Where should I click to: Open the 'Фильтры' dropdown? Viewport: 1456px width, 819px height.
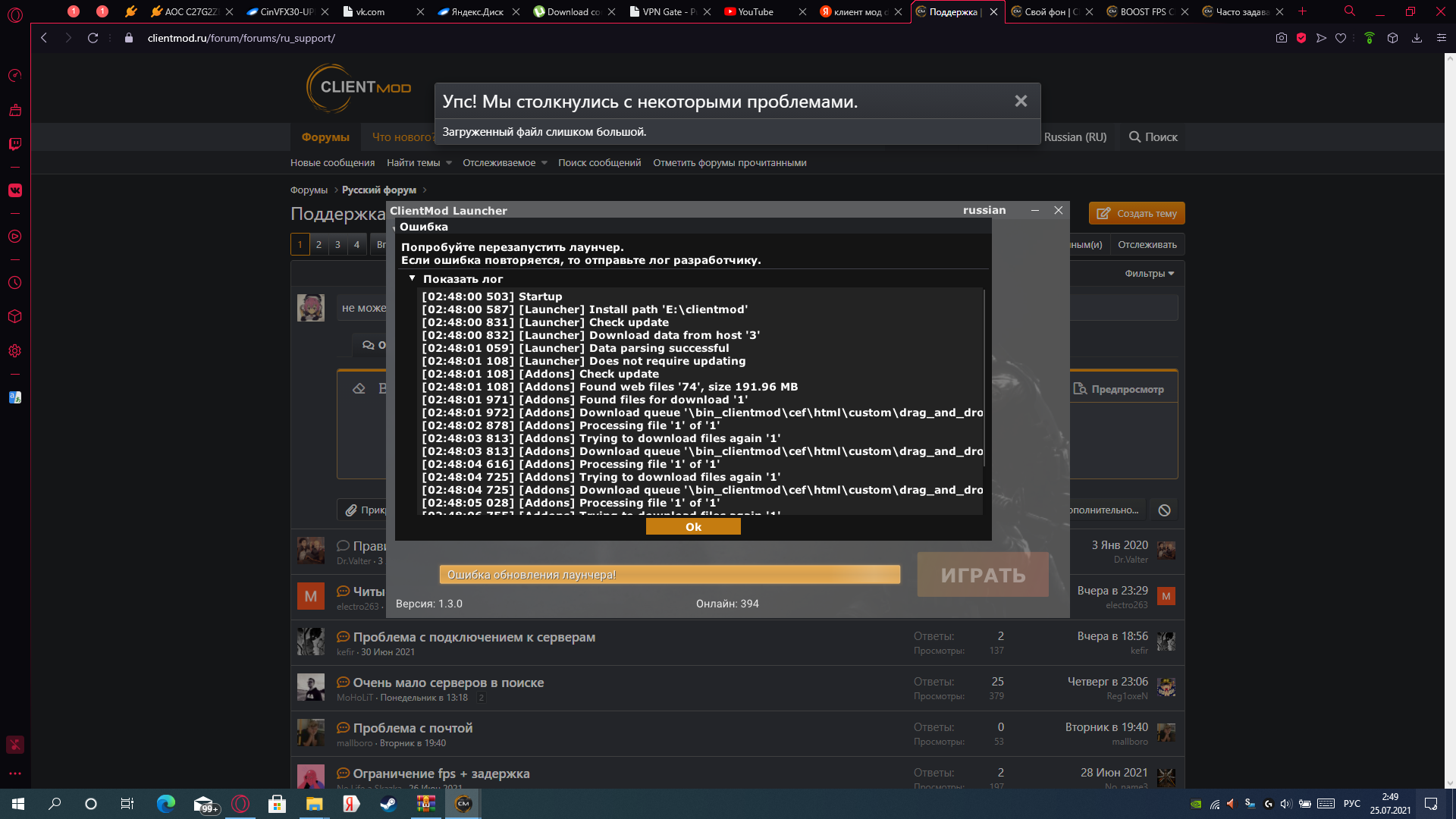[x=1150, y=274]
